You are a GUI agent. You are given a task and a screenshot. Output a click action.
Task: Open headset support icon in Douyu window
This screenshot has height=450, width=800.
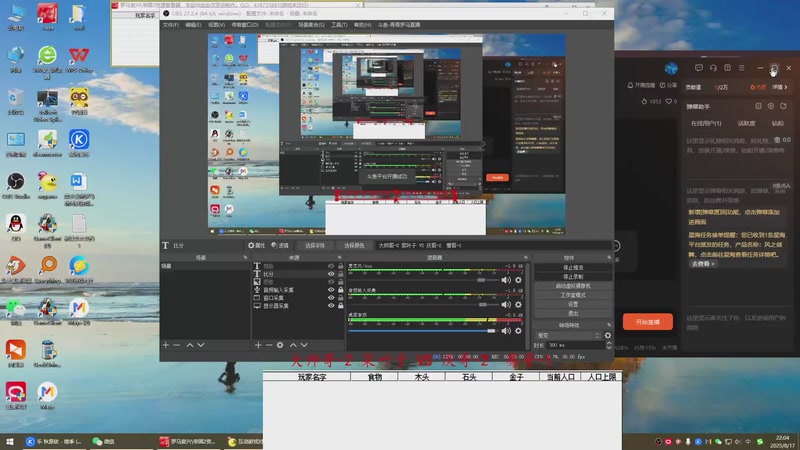point(713,68)
